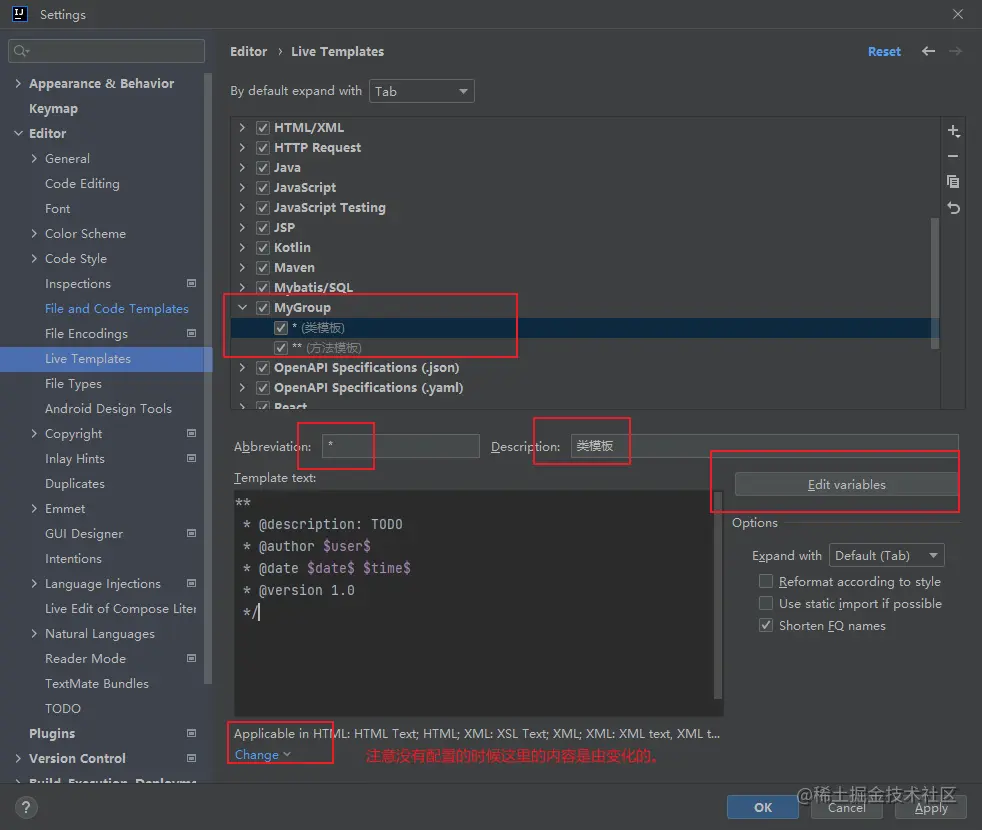The image size is (982, 830).
Task: Expand the Version Control sidebar node
Action: 18,758
